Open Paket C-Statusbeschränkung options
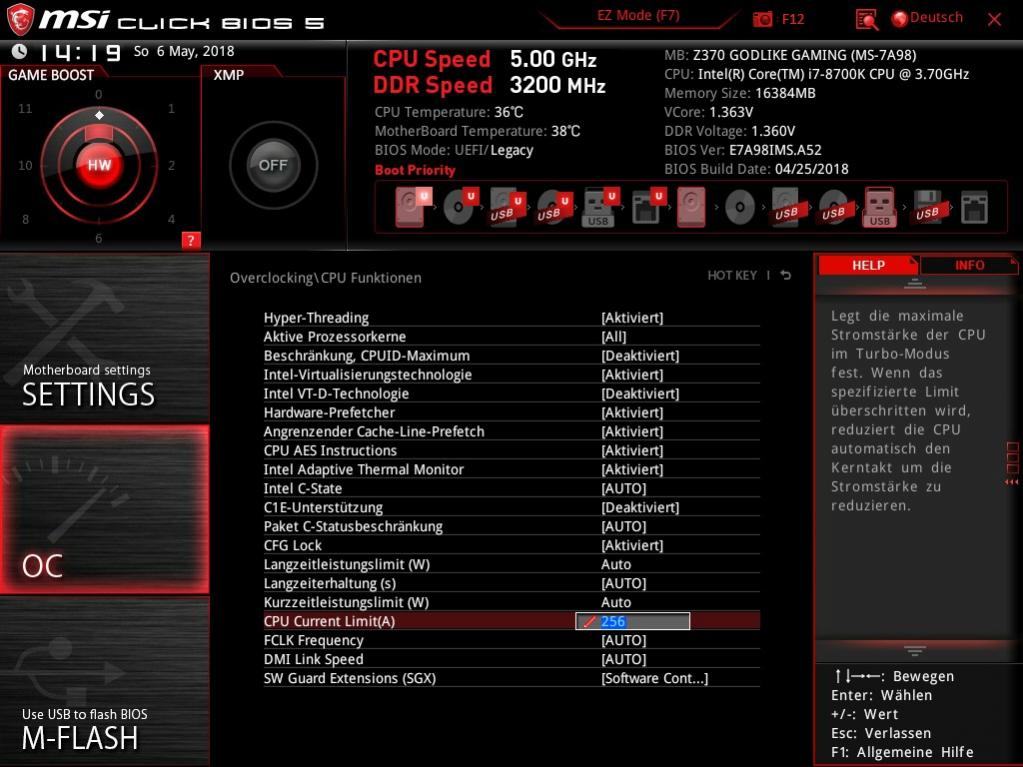This screenshot has height=767, width=1023. point(512,526)
